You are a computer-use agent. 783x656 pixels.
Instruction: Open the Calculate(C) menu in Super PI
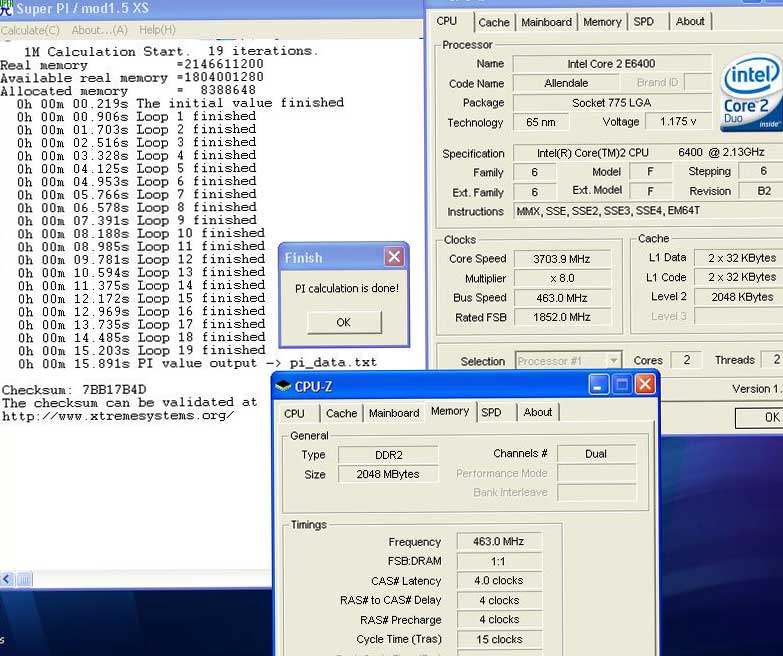30,30
